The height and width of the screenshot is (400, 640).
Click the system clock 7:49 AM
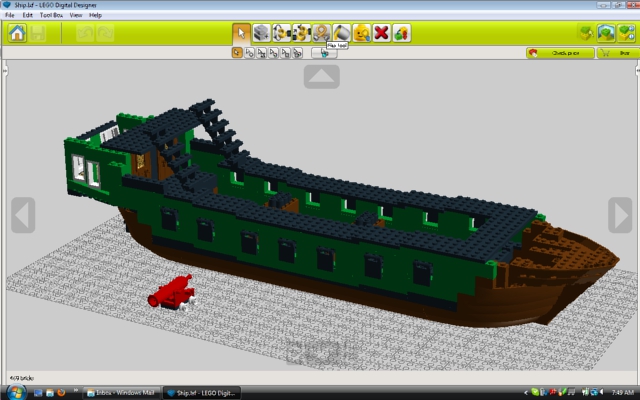point(622,393)
